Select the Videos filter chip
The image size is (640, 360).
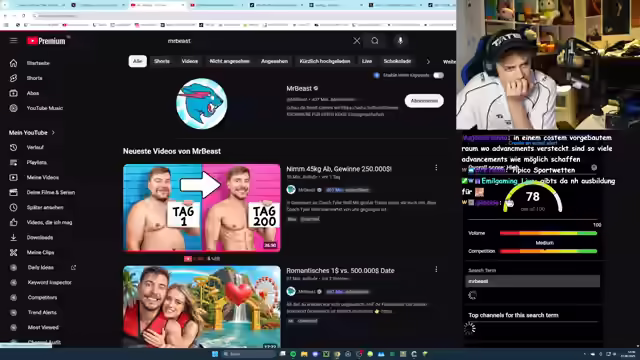[x=189, y=61]
